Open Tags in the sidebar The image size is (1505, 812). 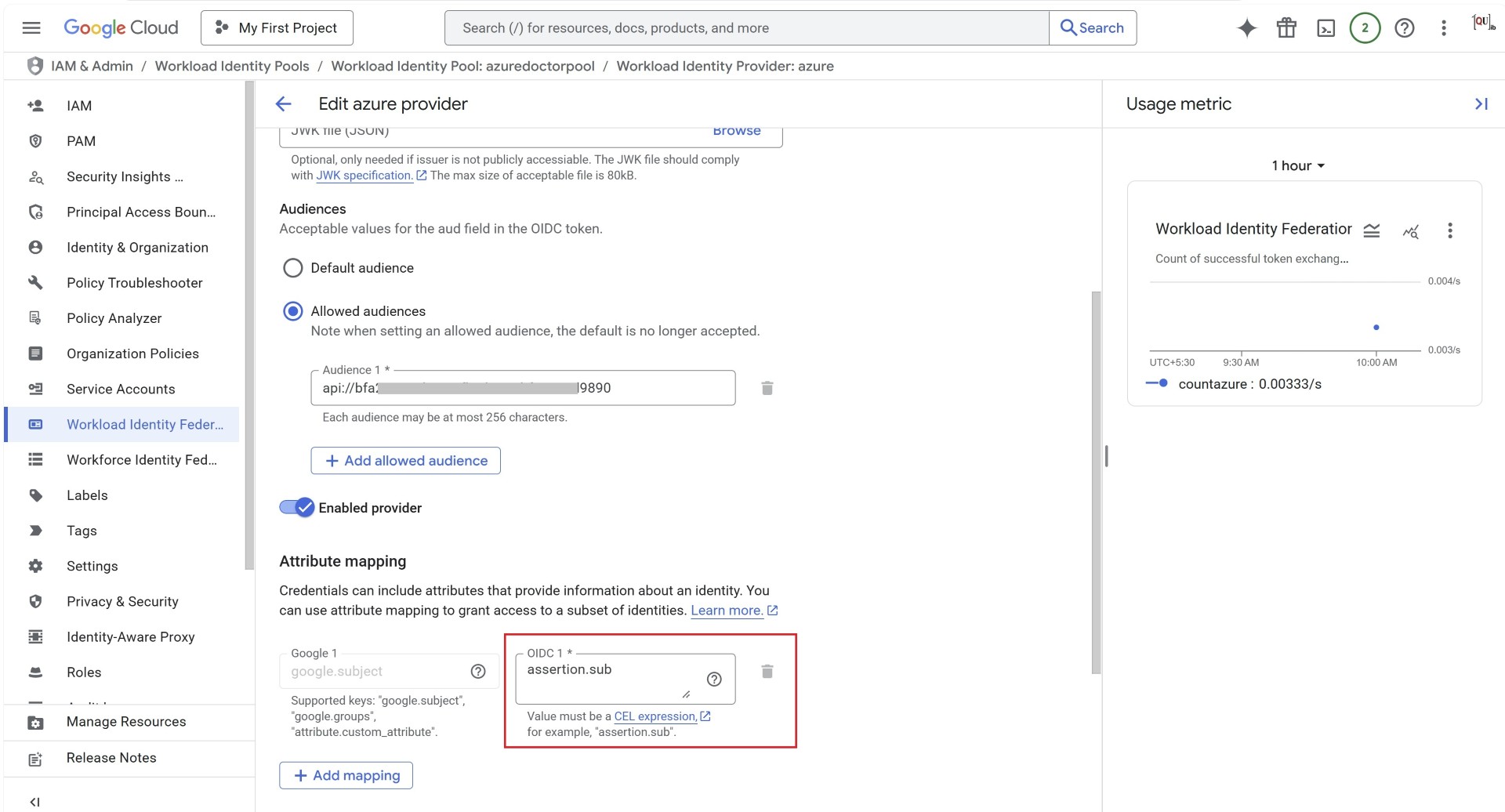click(82, 531)
